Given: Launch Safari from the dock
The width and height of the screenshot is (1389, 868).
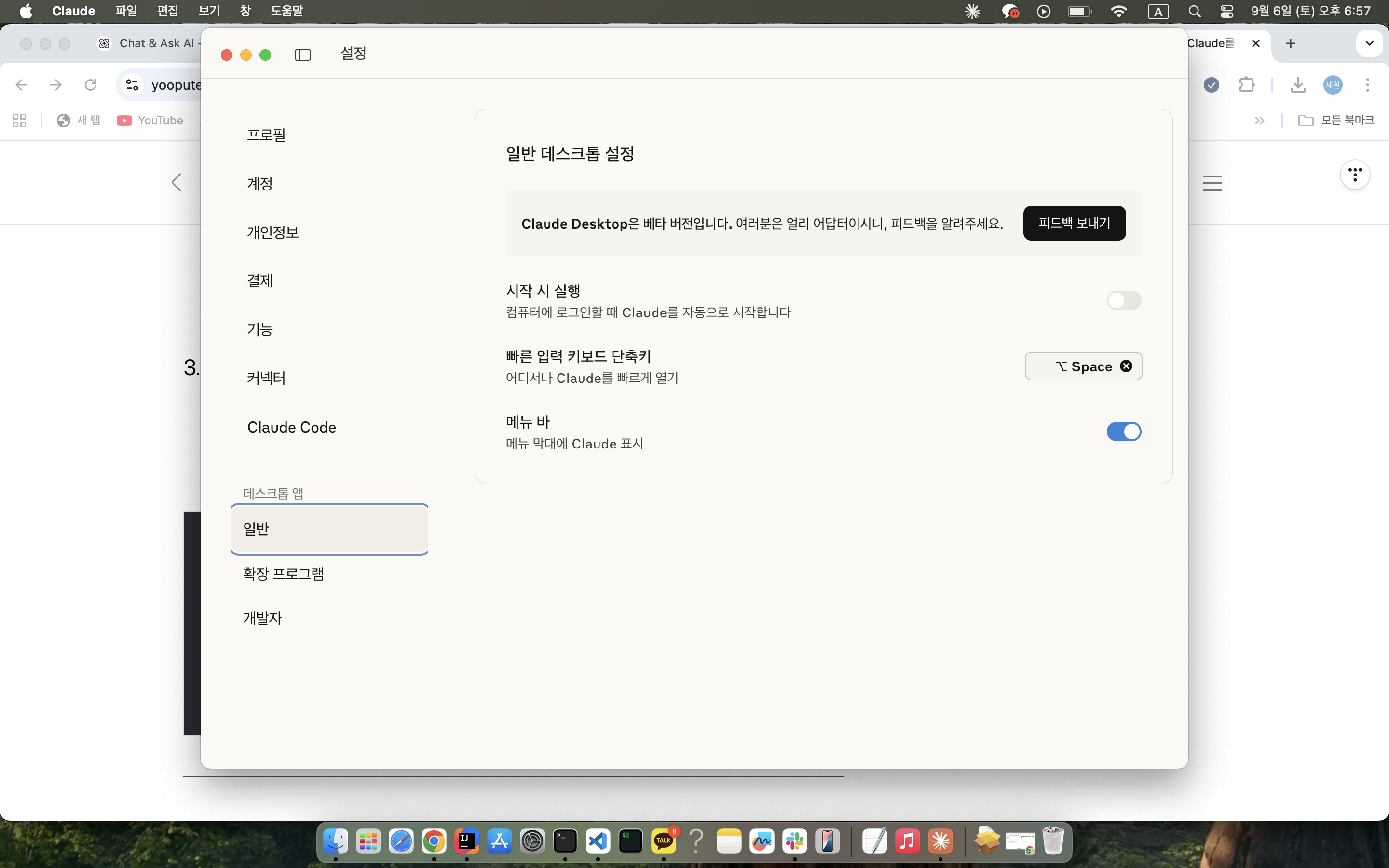Looking at the screenshot, I should point(401,841).
